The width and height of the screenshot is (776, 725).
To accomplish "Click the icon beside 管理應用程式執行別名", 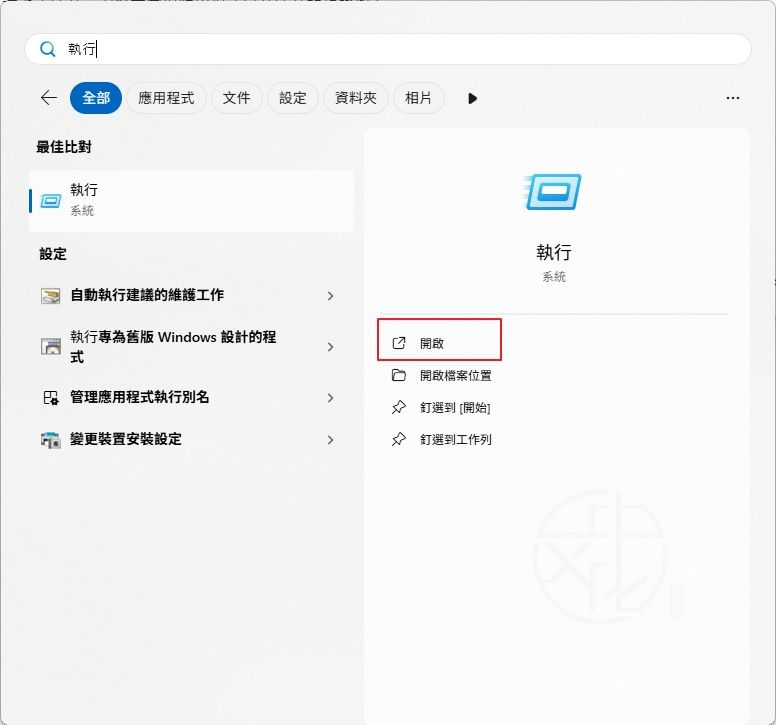I will coord(50,398).
